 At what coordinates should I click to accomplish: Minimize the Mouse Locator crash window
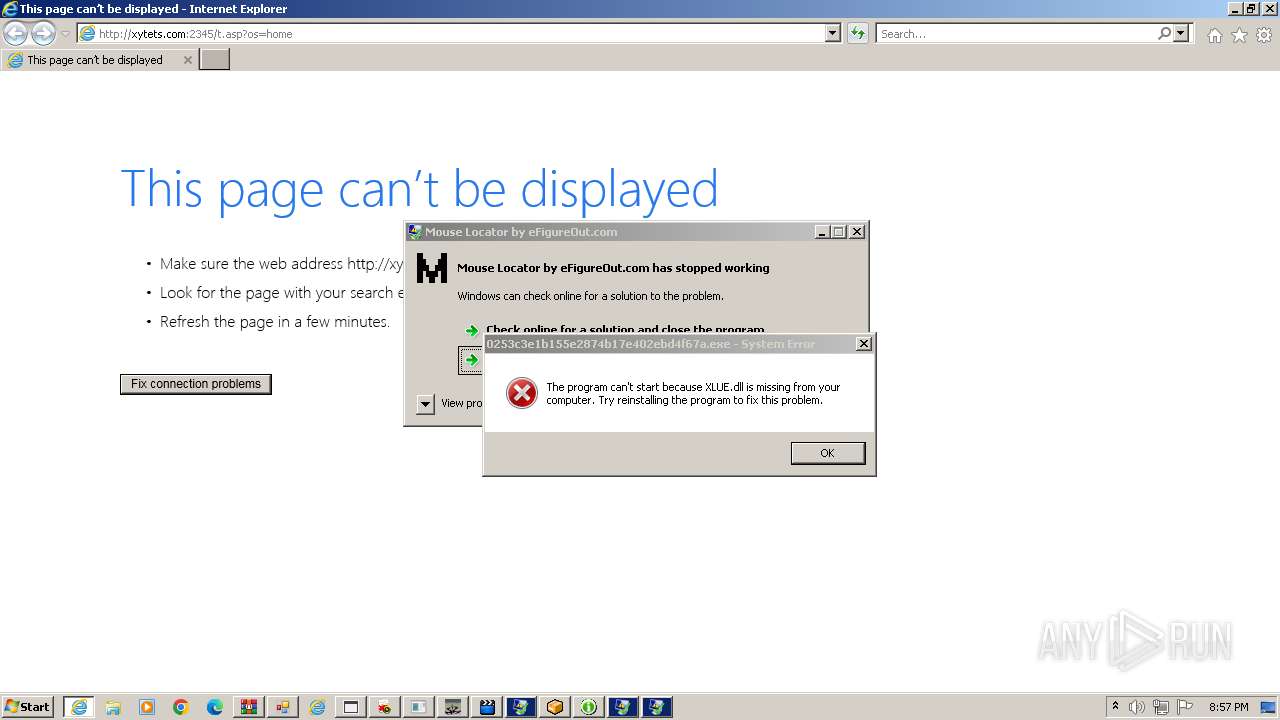(x=822, y=232)
